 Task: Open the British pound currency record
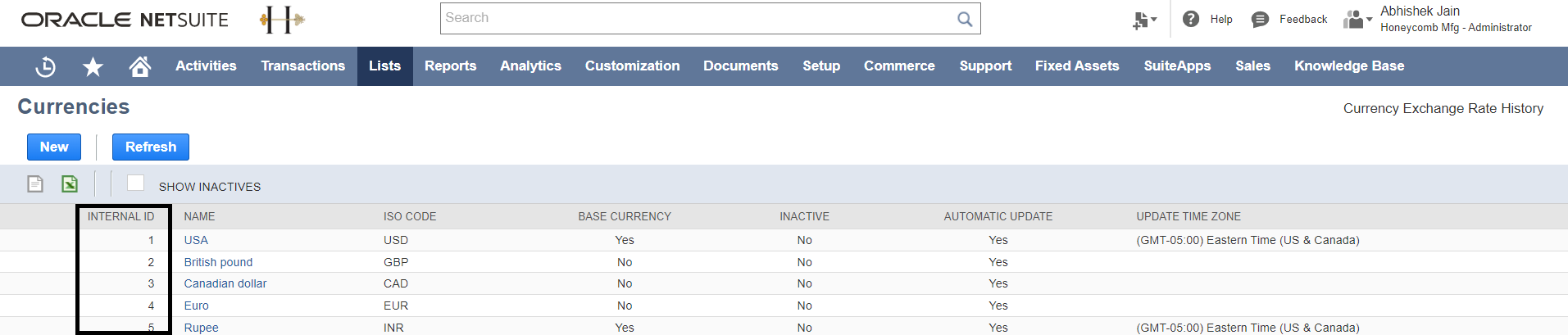[218, 262]
